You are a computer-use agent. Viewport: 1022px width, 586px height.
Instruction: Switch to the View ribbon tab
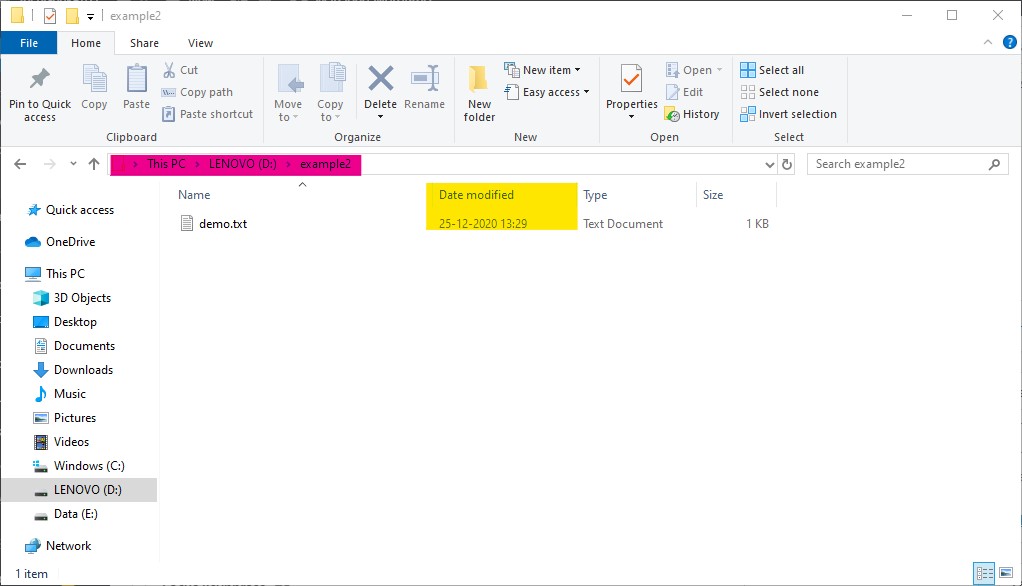[x=200, y=43]
